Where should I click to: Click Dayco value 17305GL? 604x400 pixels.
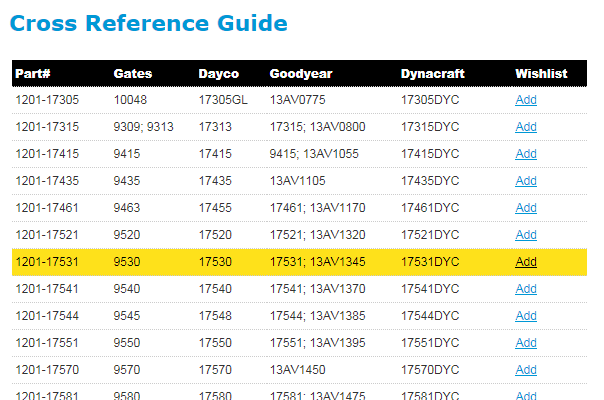pyautogui.click(x=223, y=100)
